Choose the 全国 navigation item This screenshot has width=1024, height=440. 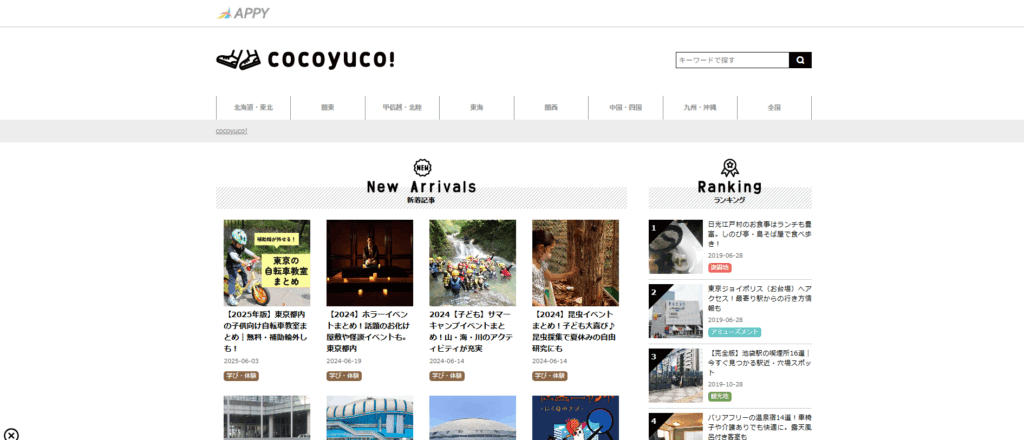774,108
